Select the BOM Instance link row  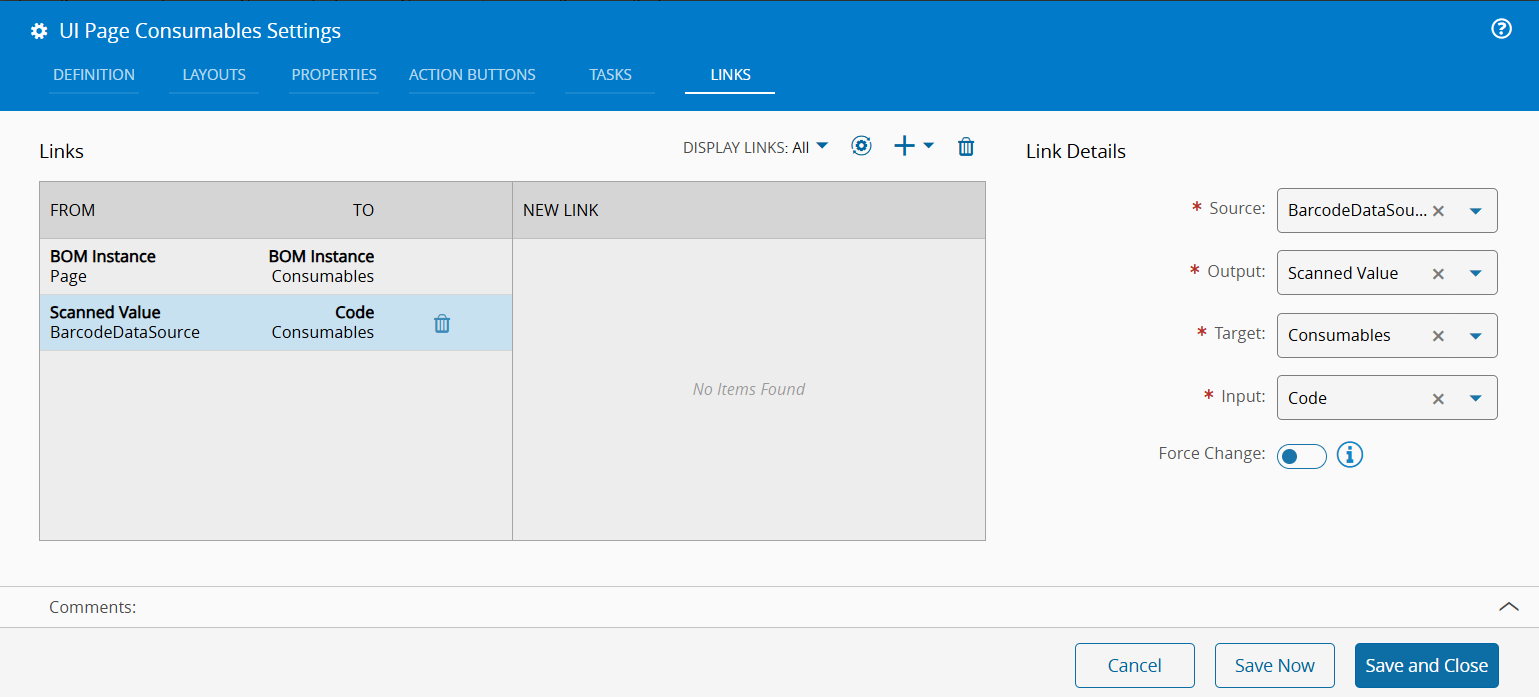[x=212, y=266]
